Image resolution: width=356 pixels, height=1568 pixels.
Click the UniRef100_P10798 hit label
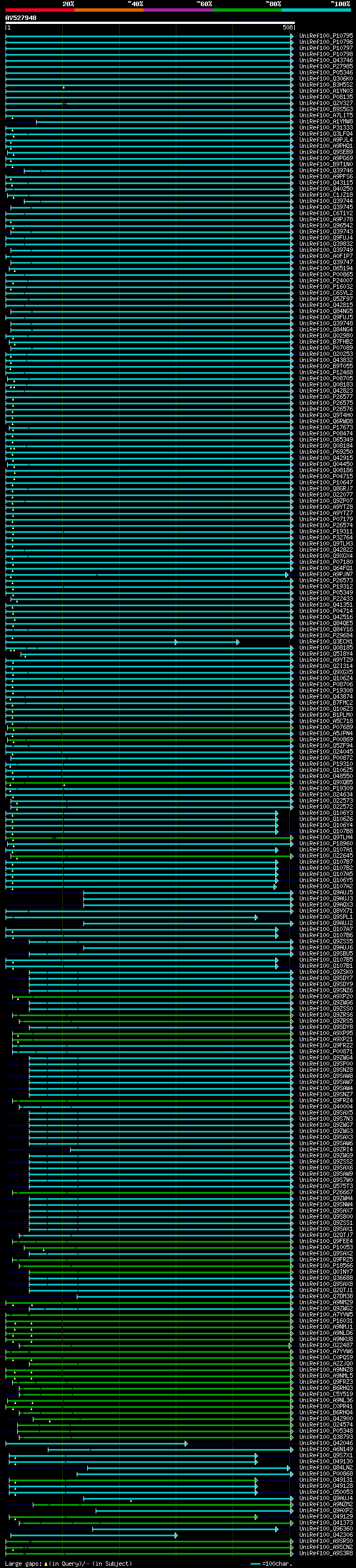(x=326, y=54)
